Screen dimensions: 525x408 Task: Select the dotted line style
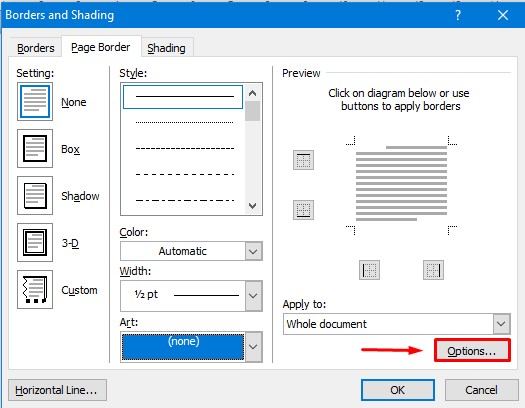click(x=184, y=123)
